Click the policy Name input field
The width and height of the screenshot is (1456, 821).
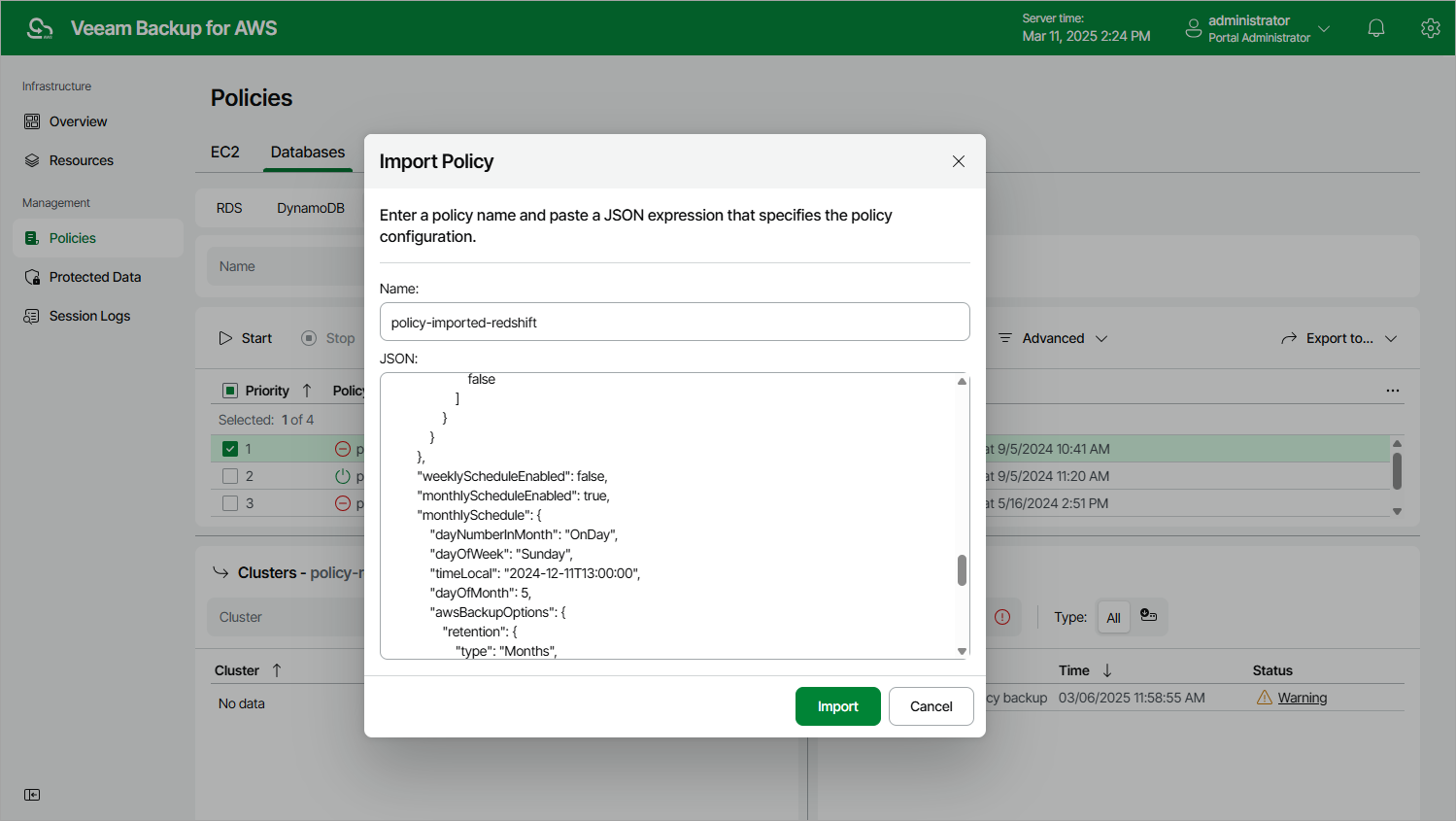[674, 322]
